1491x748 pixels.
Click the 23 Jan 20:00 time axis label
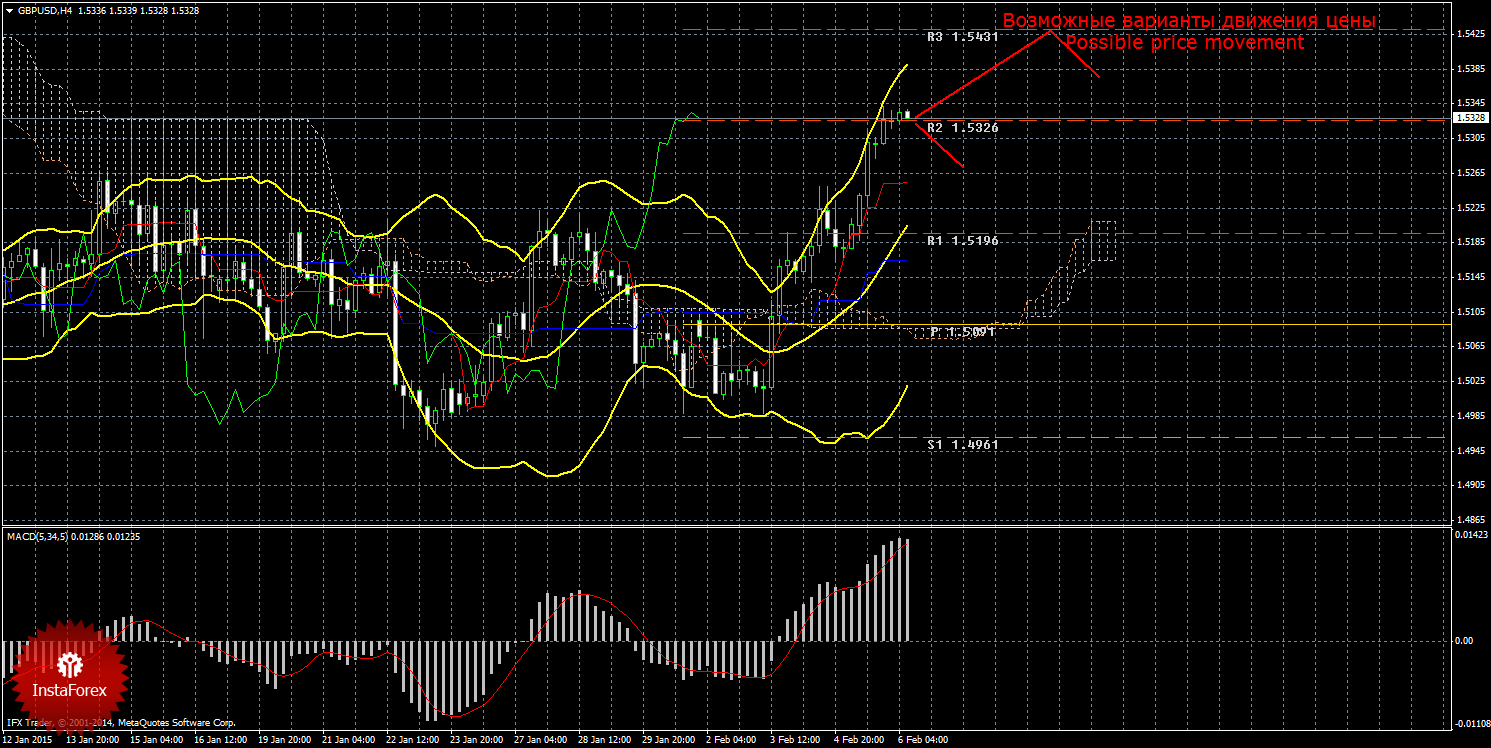pyautogui.click(x=476, y=741)
